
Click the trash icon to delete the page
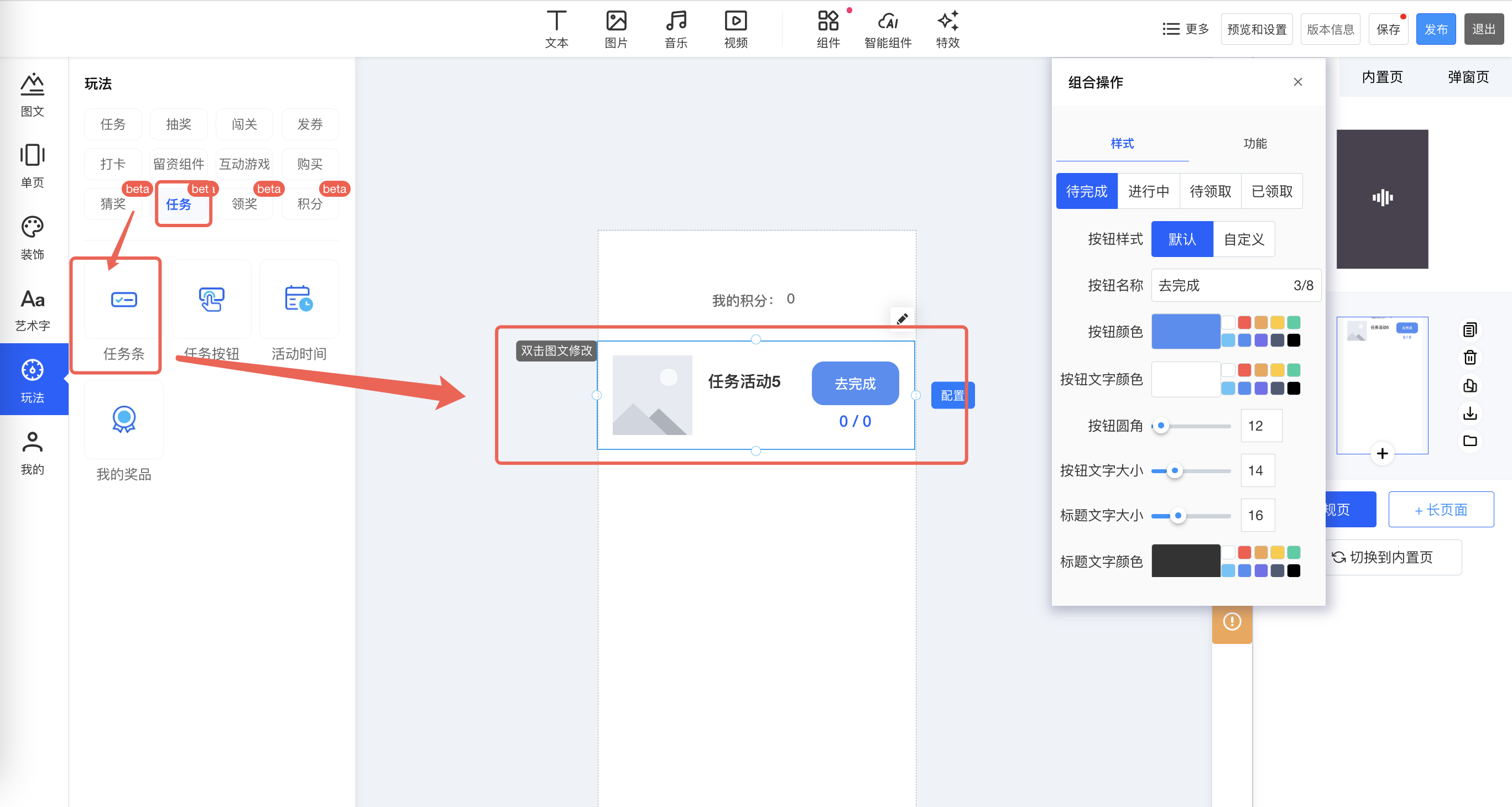(x=1469, y=357)
